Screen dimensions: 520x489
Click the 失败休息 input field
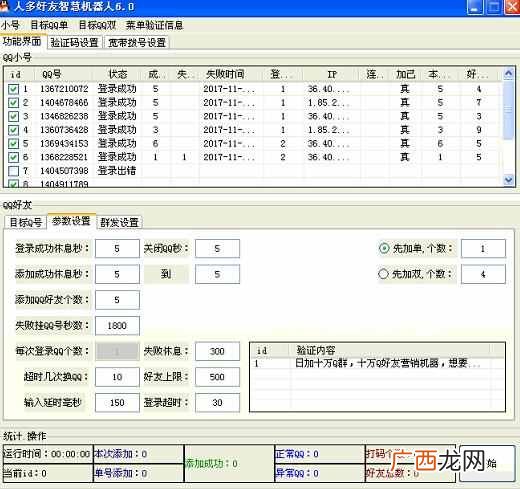point(217,351)
